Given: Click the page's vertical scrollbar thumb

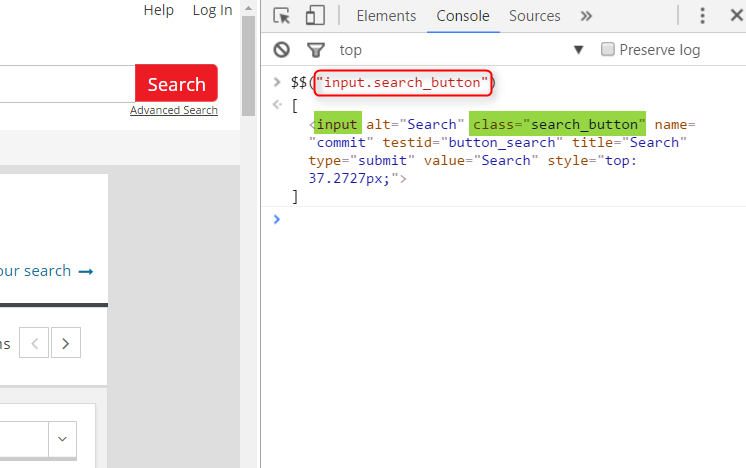Looking at the screenshot, I should (248, 66).
